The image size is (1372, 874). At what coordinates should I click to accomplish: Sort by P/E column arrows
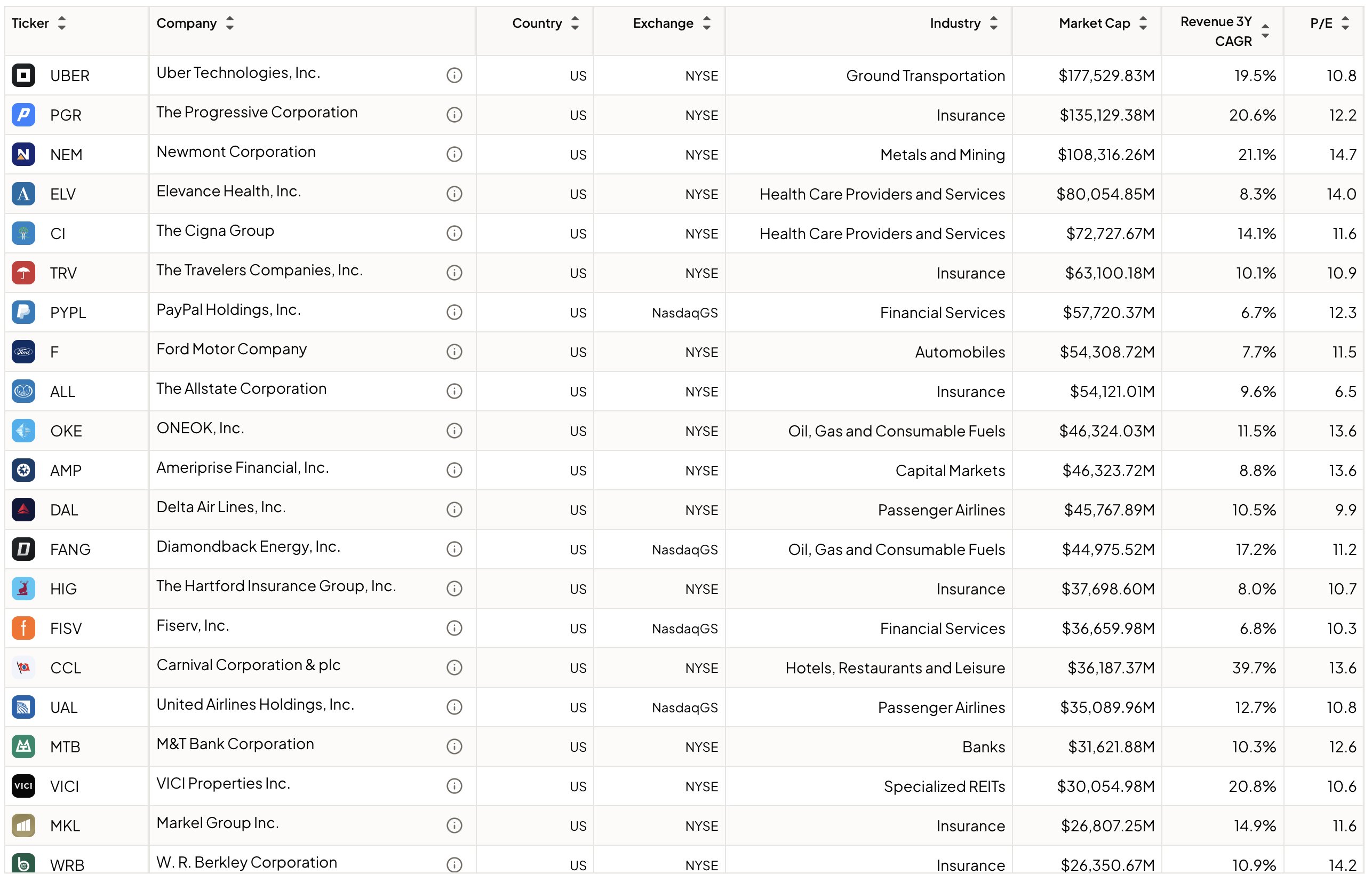coord(1345,23)
